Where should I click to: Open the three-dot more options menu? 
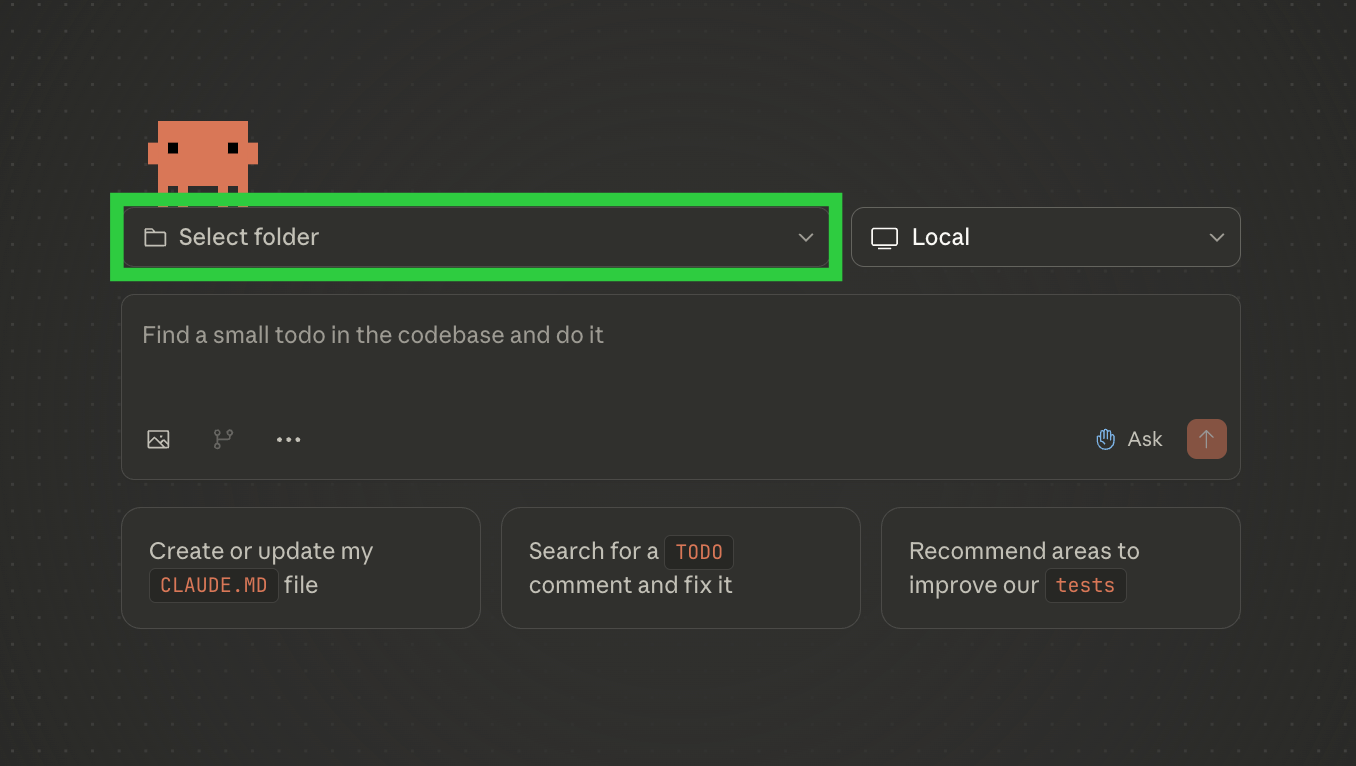(289, 439)
